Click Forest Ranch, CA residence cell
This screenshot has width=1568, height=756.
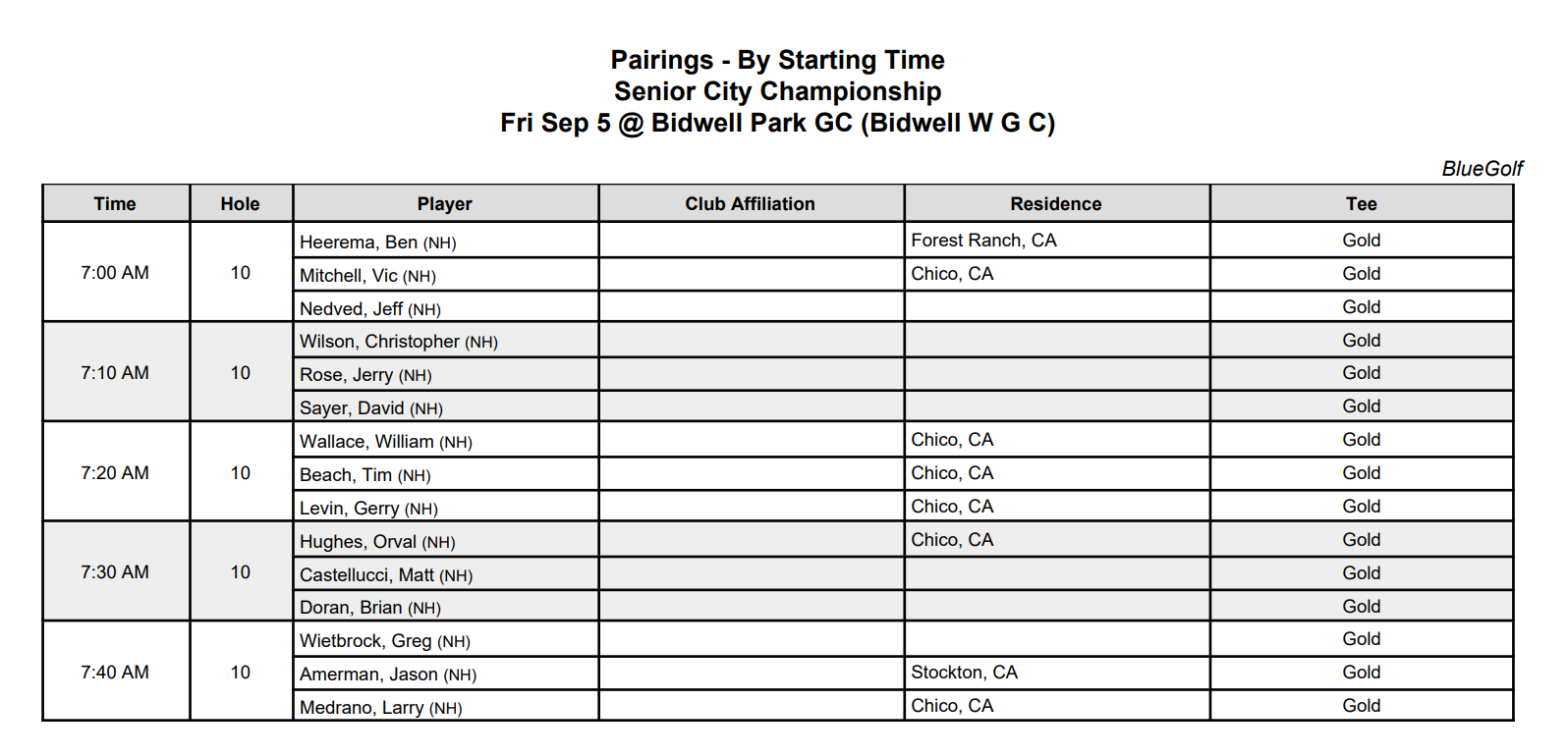(983, 241)
